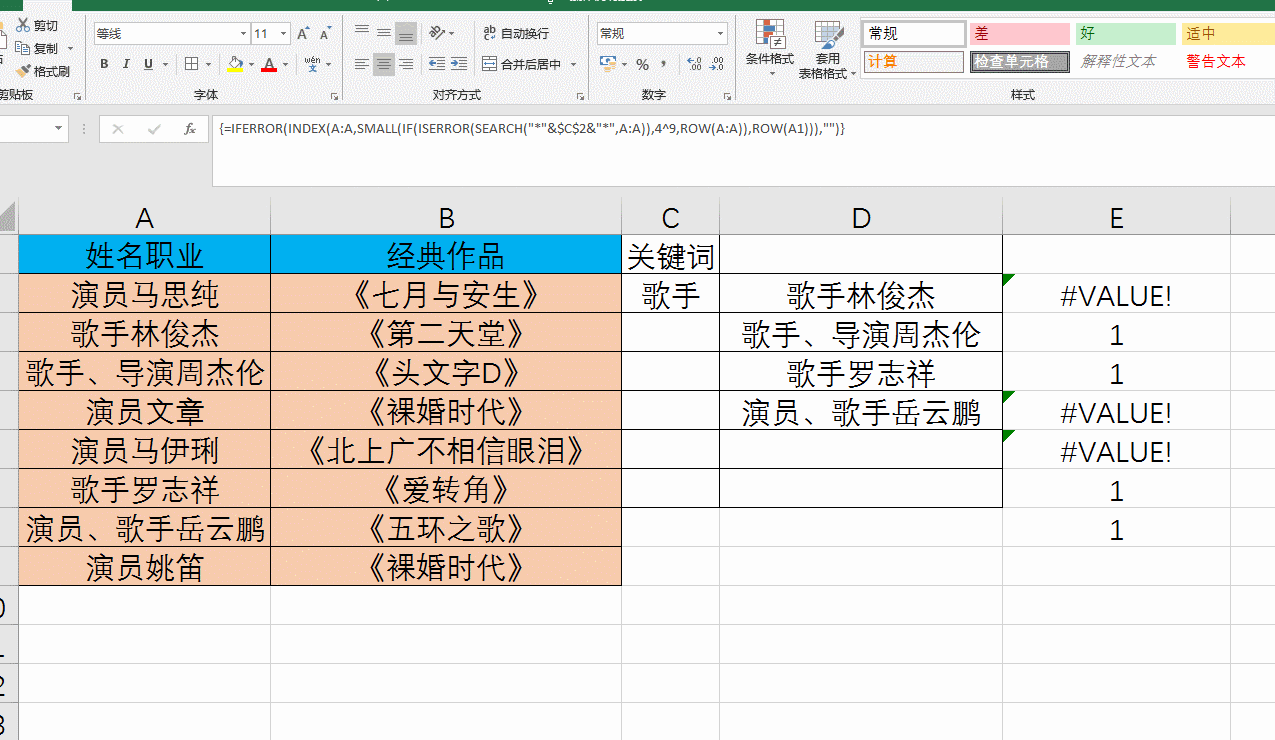This screenshot has width=1275, height=740.
Task: Click Merge & Center (合并后居中)
Action: point(521,64)
